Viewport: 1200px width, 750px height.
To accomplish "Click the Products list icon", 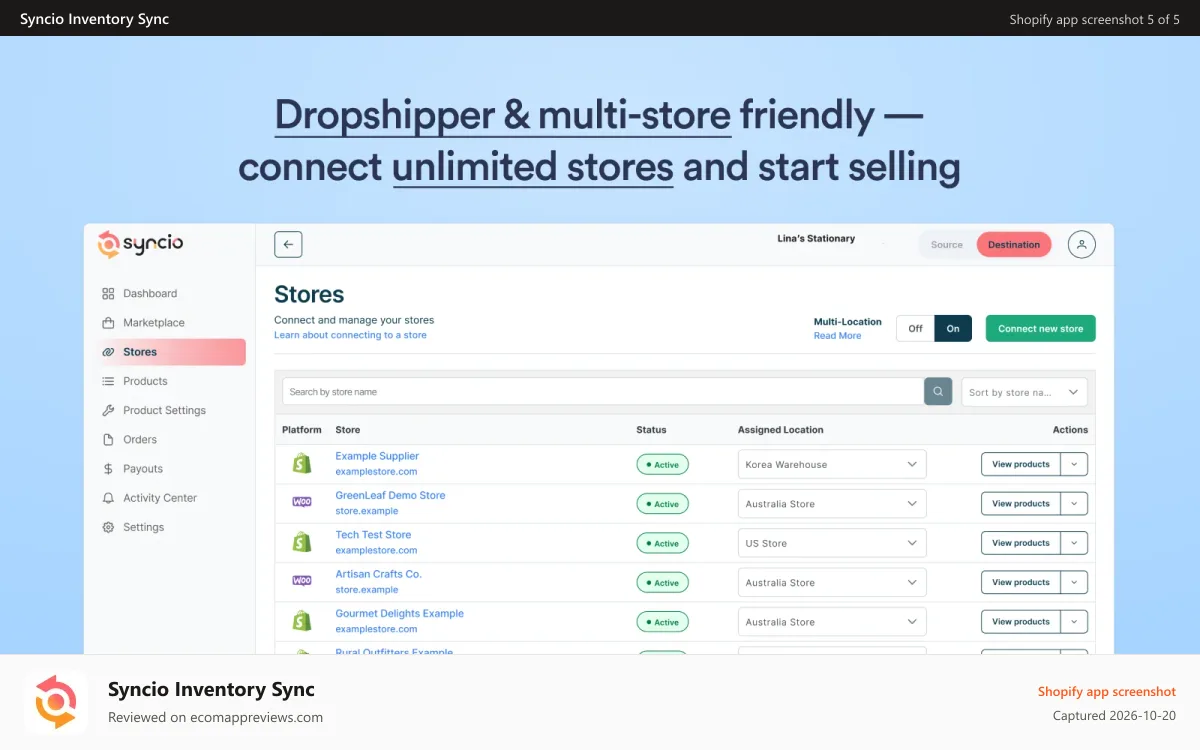I will [108, 381].
